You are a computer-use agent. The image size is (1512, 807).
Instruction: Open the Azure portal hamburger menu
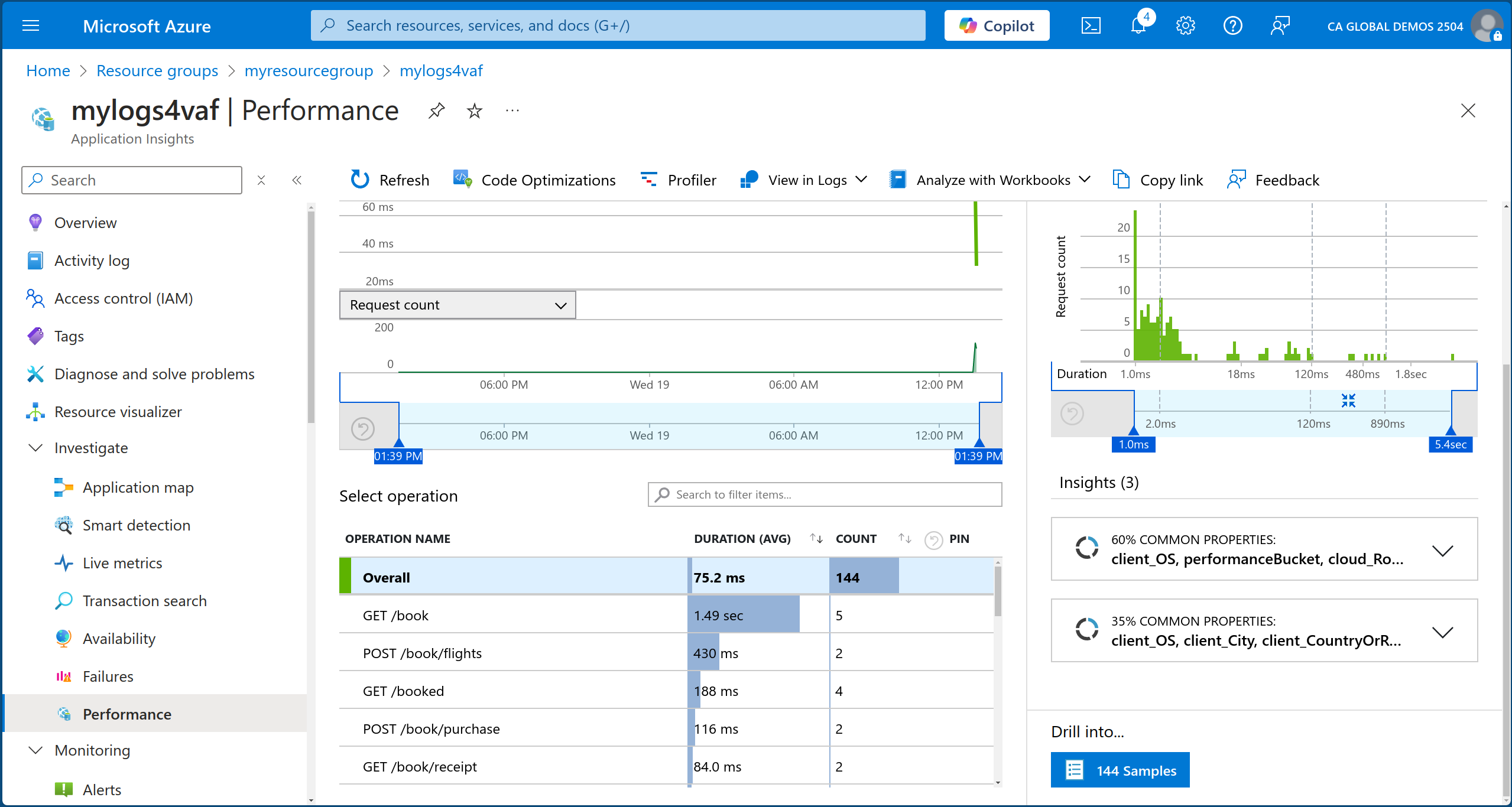click(31, 26)
